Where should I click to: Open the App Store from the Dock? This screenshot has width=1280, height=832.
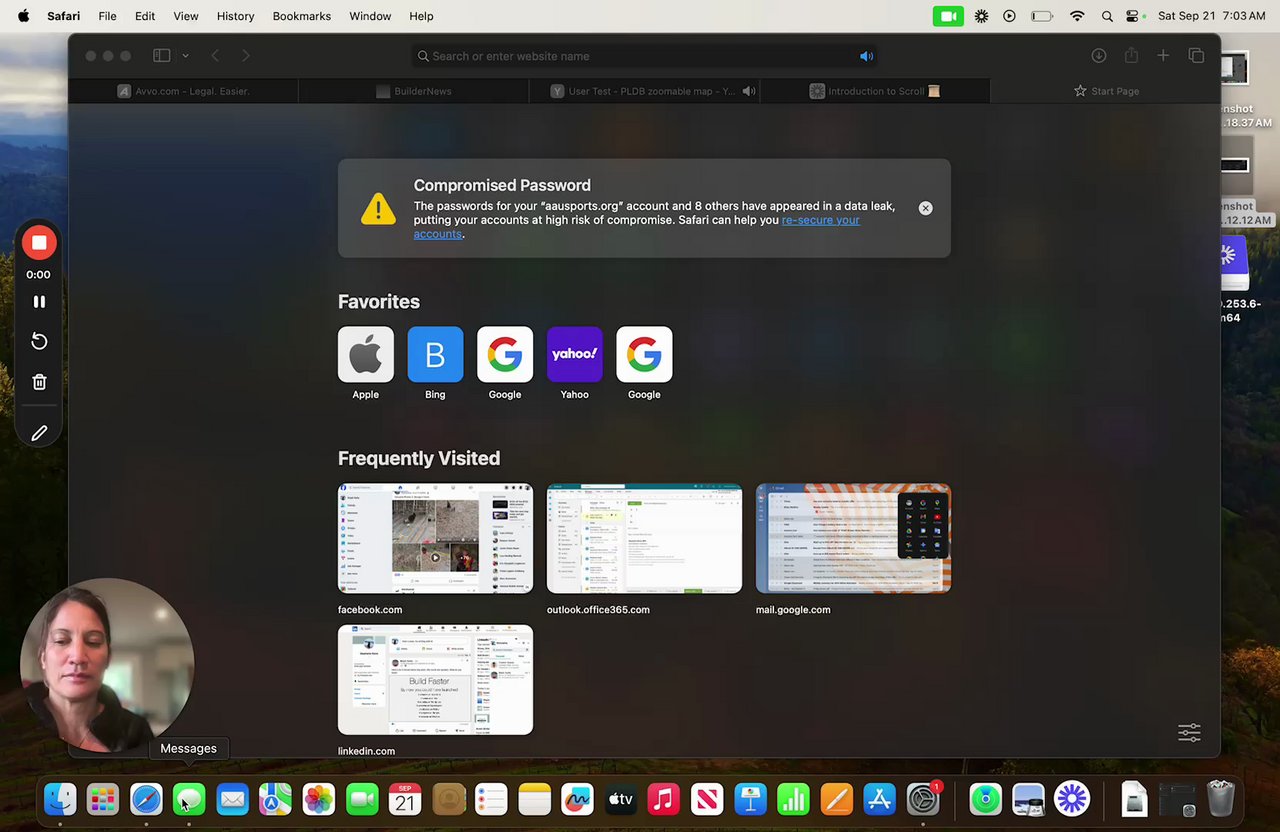[879, 799]
